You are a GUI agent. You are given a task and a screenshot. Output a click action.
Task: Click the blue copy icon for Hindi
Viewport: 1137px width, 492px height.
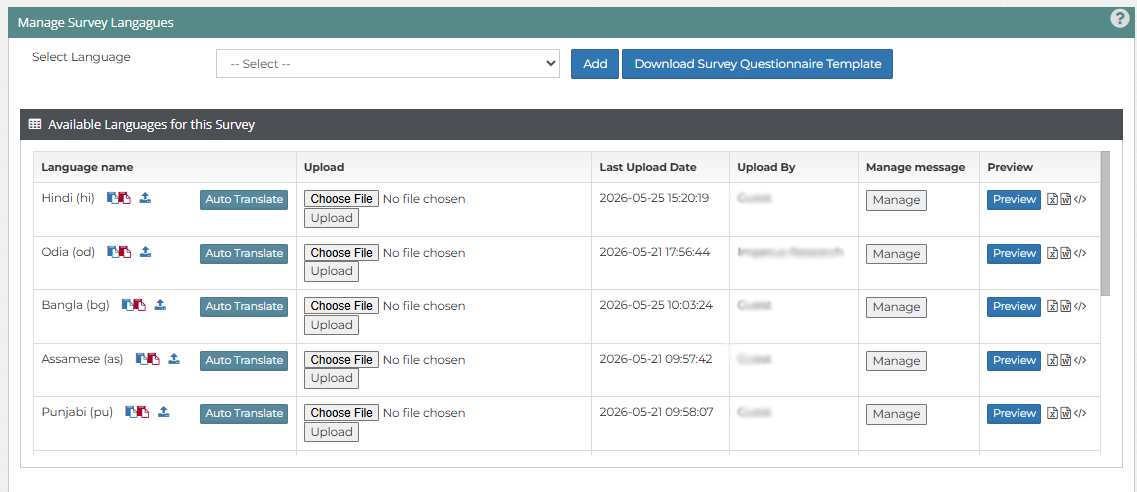pyautogui.click(x=112, y=198)
